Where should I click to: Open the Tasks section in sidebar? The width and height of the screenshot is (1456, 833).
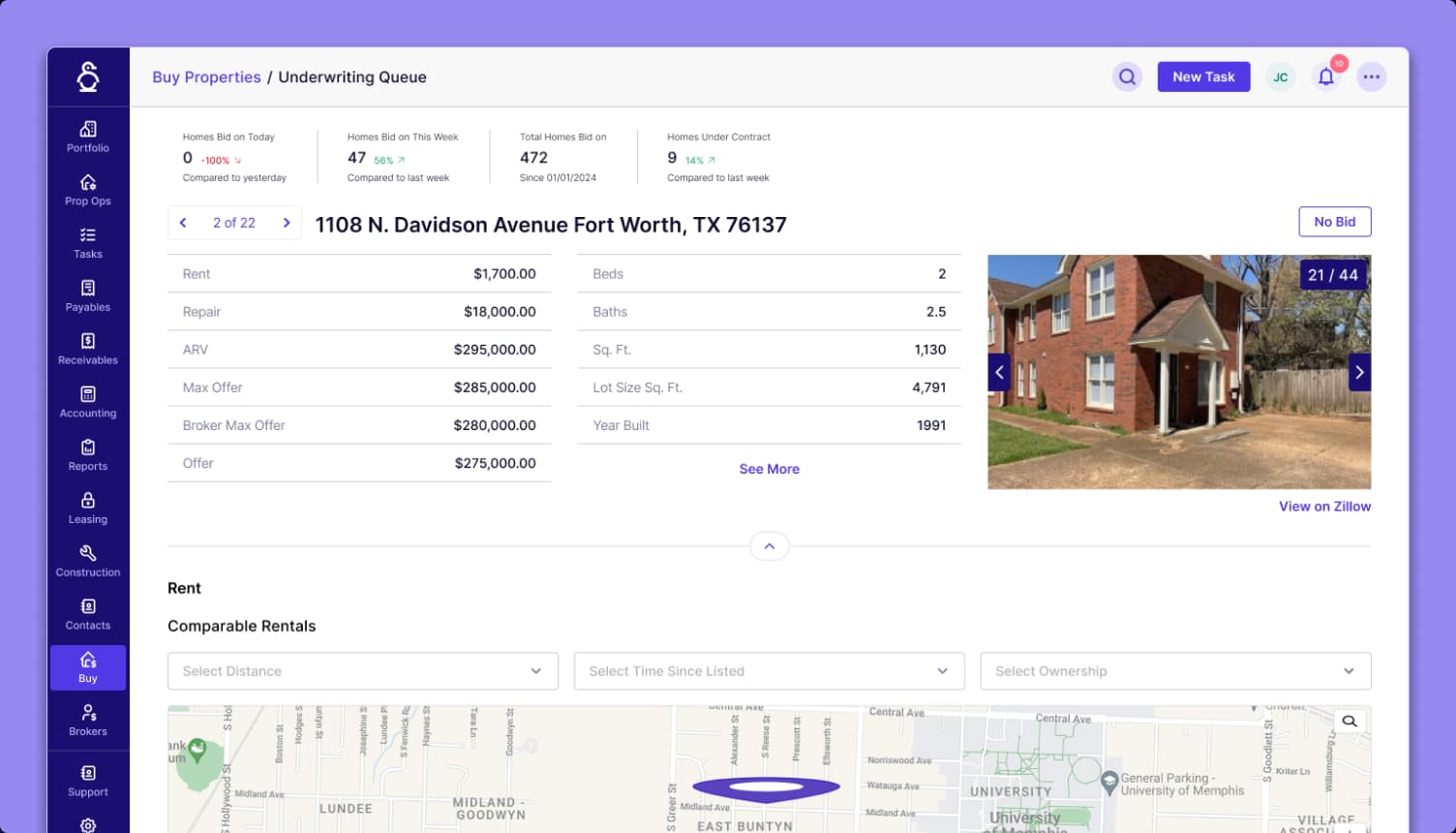click(87, 244)
